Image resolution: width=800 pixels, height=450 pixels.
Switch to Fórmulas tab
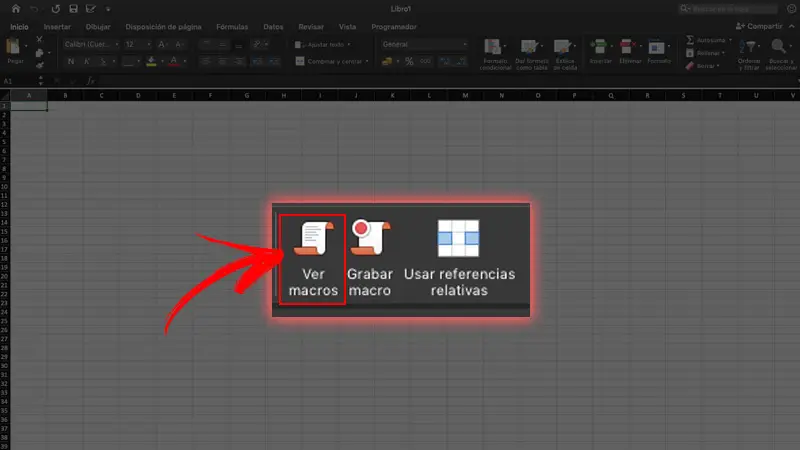tap(232, 27)
